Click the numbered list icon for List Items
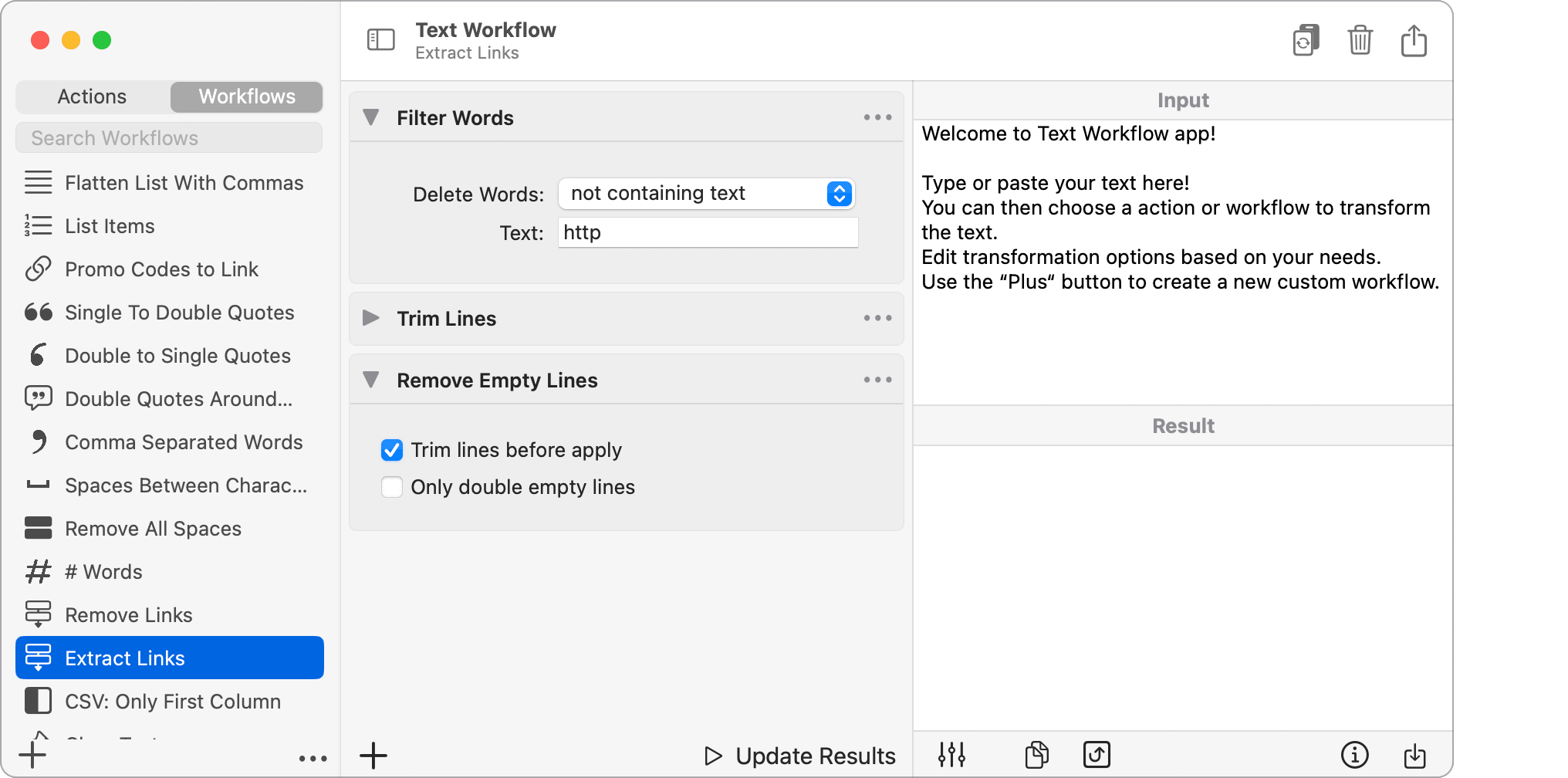Viewport: 1568px width, 778px height. tap(39, 225)
